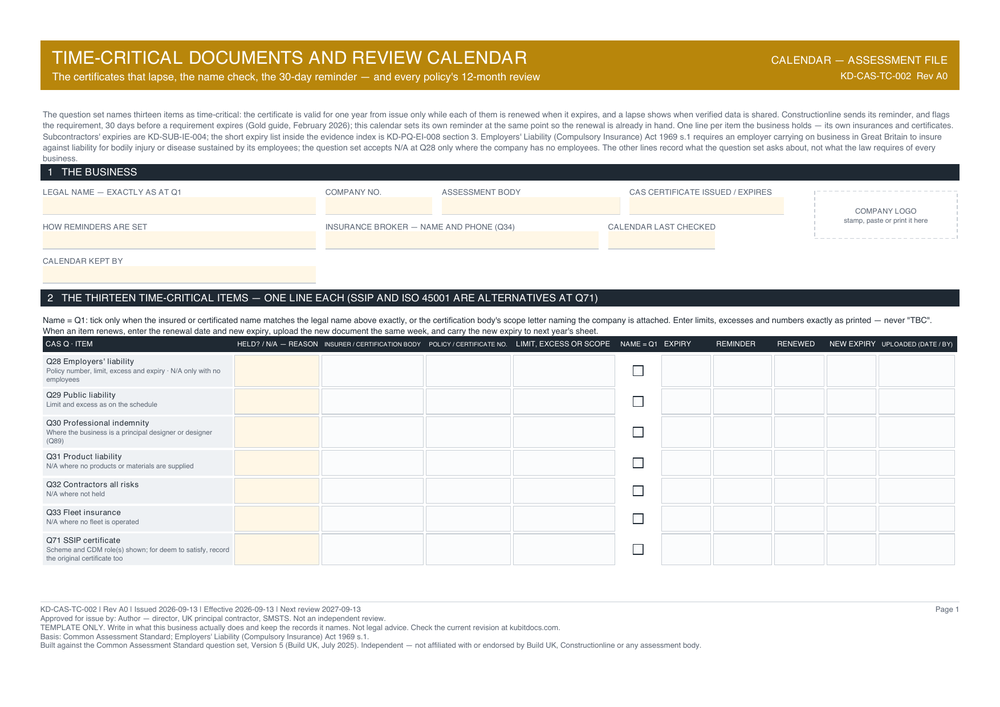Click the 'Q31 Product liability' row label
This screenshot has width=1000, height=707.
click(84, 456)
